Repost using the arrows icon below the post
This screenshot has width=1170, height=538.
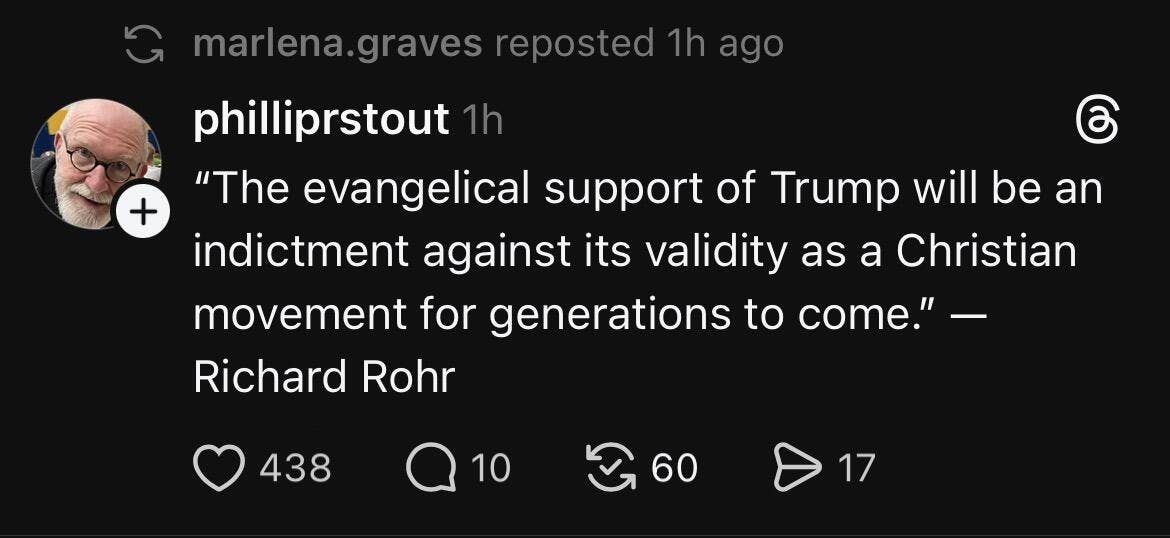(613, 468)
